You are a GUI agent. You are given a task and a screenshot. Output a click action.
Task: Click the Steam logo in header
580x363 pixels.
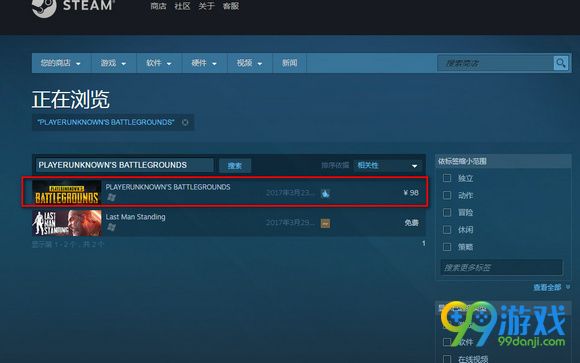73,7
